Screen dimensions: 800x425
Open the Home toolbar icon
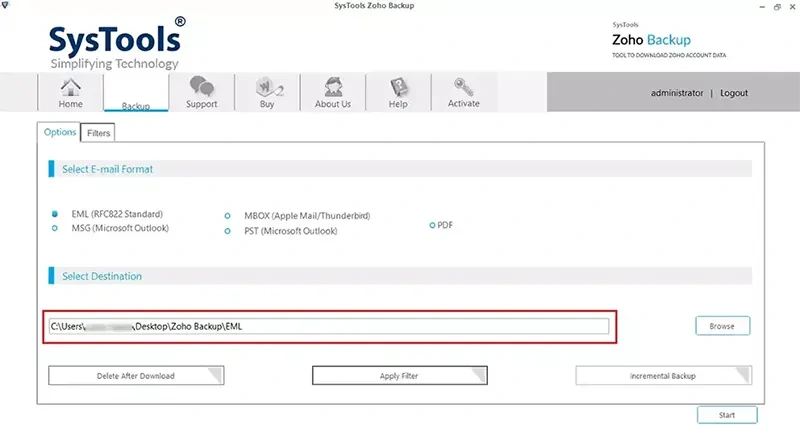(x=70, y=92)
